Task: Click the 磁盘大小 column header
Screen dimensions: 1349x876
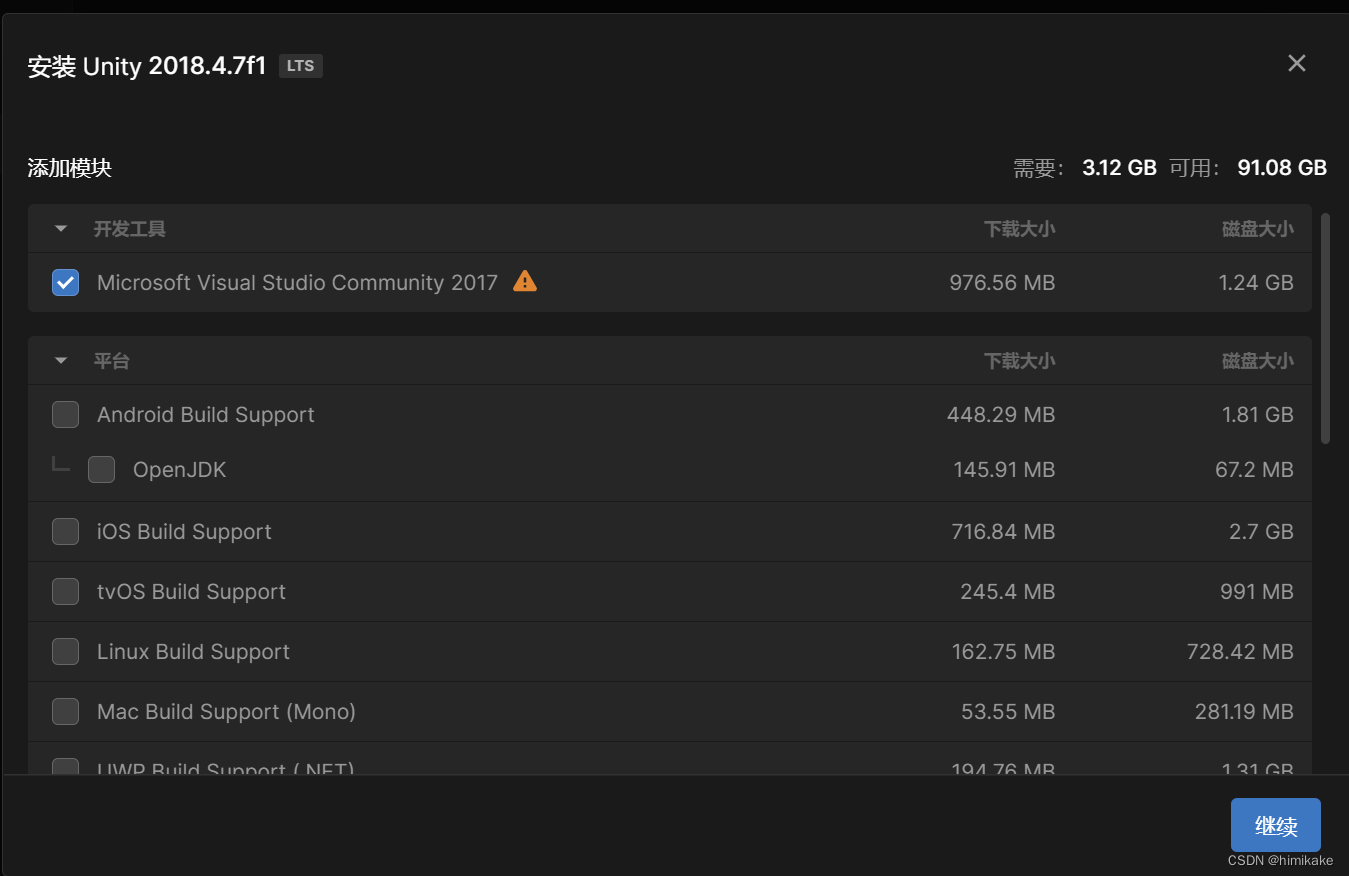Action: coord(1257,228)
